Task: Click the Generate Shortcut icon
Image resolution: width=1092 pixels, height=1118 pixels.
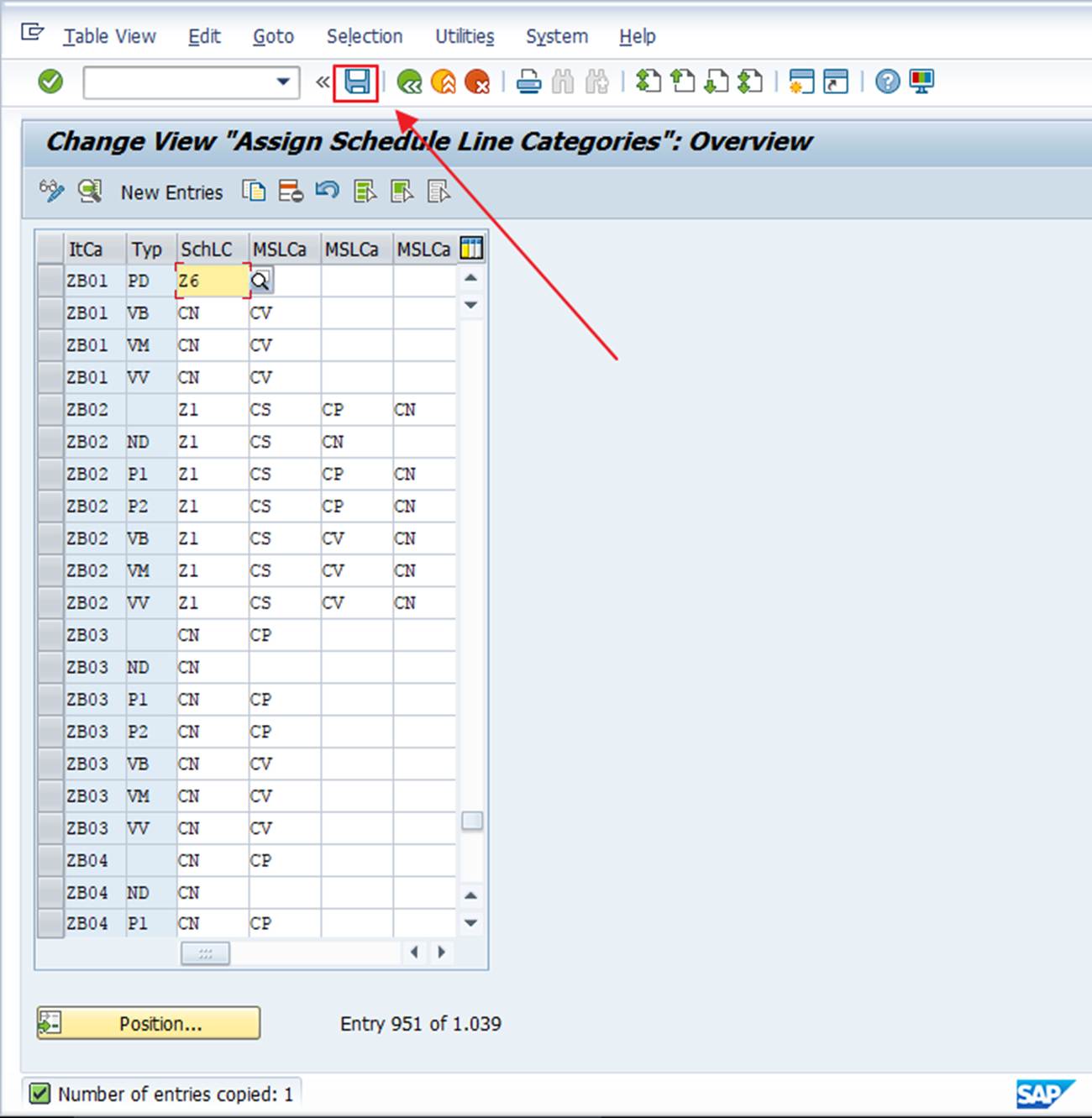Action: click(x=836, y=81)
